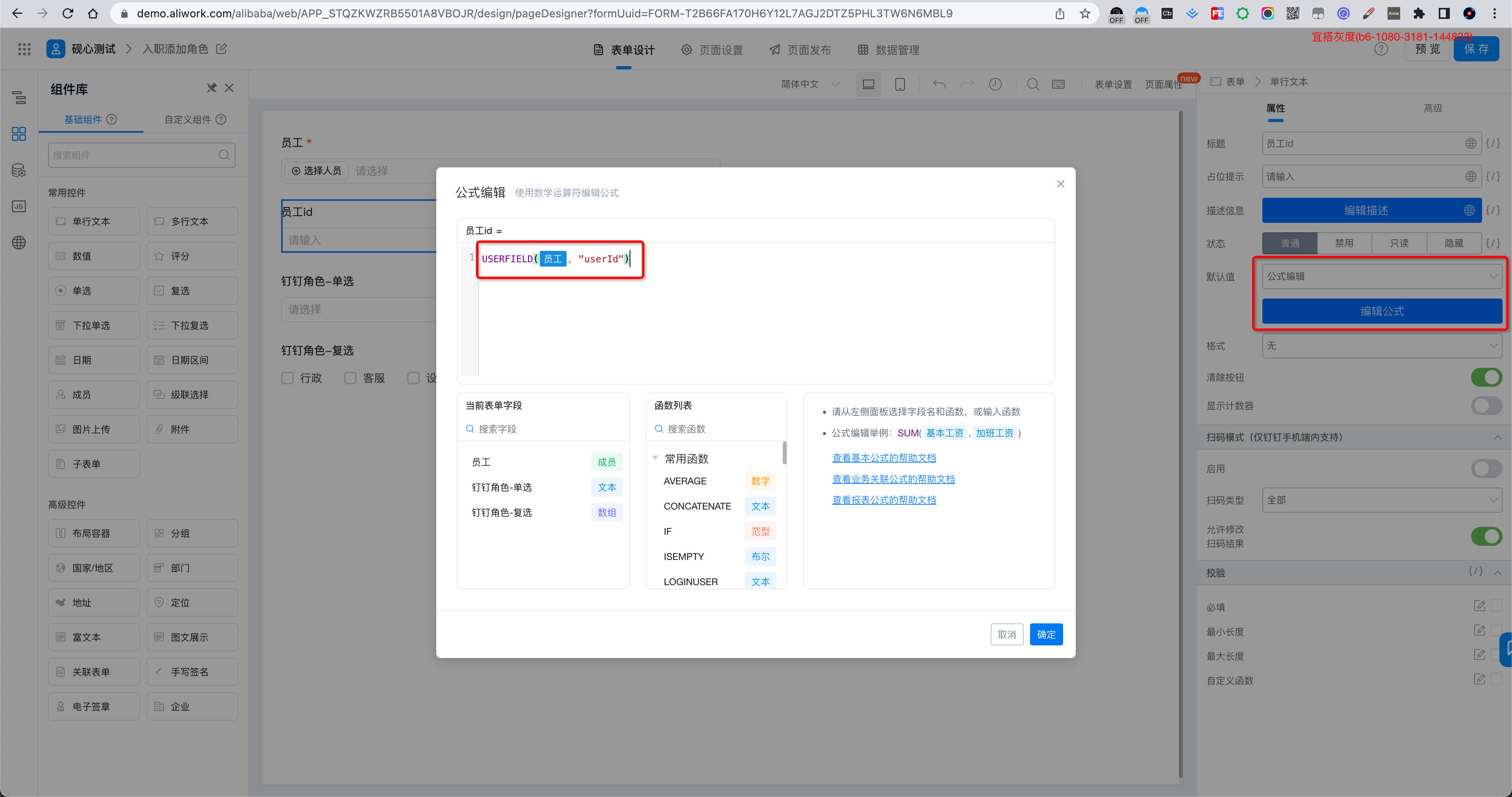Open the default value 公式编辑 dropdown

[x=1382, y=276]
